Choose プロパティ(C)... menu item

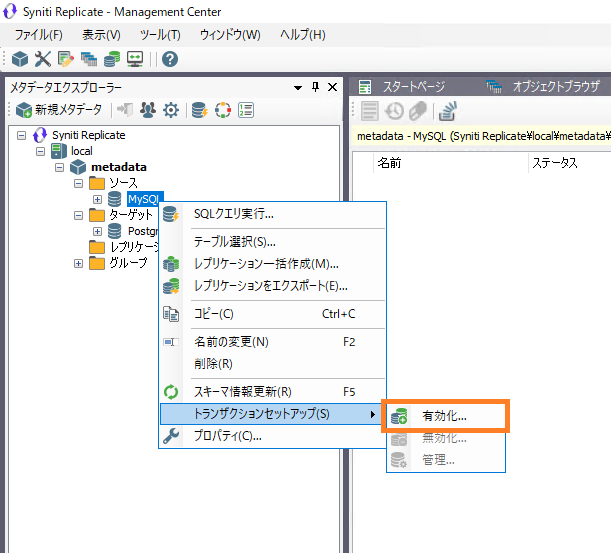click(x=273, y=436)
